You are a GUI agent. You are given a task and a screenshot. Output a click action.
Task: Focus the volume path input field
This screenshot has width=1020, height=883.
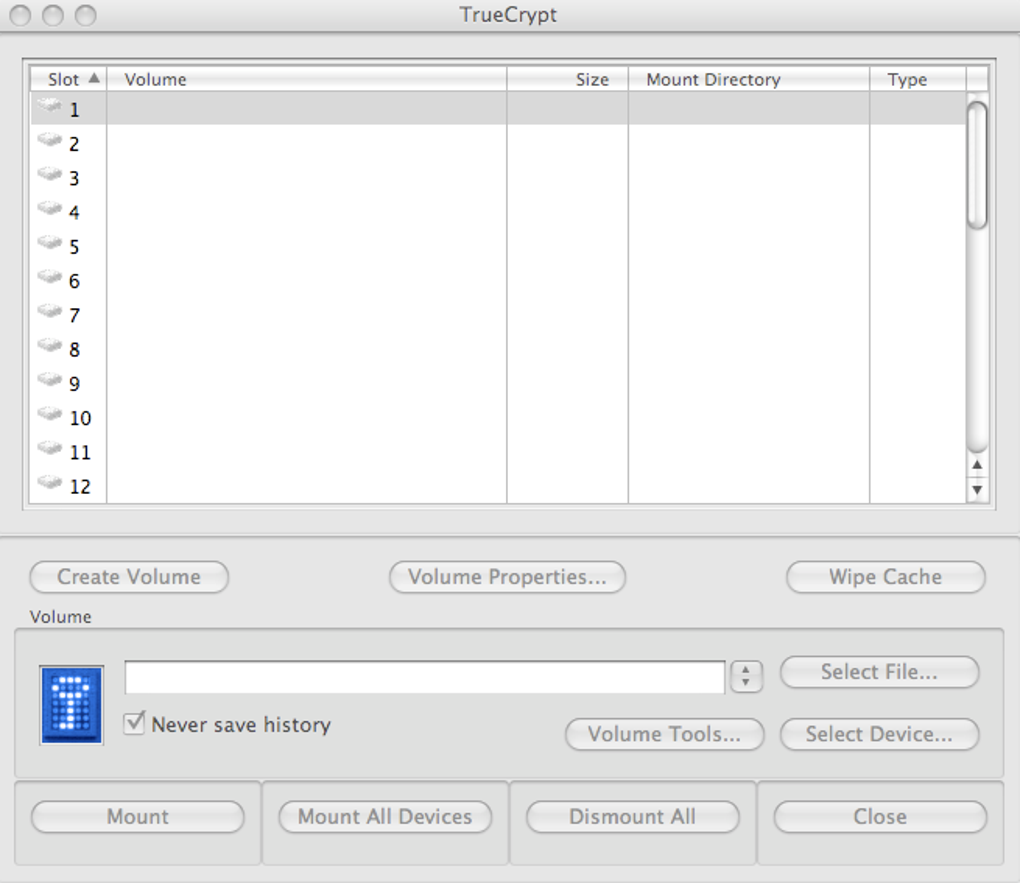425,677
